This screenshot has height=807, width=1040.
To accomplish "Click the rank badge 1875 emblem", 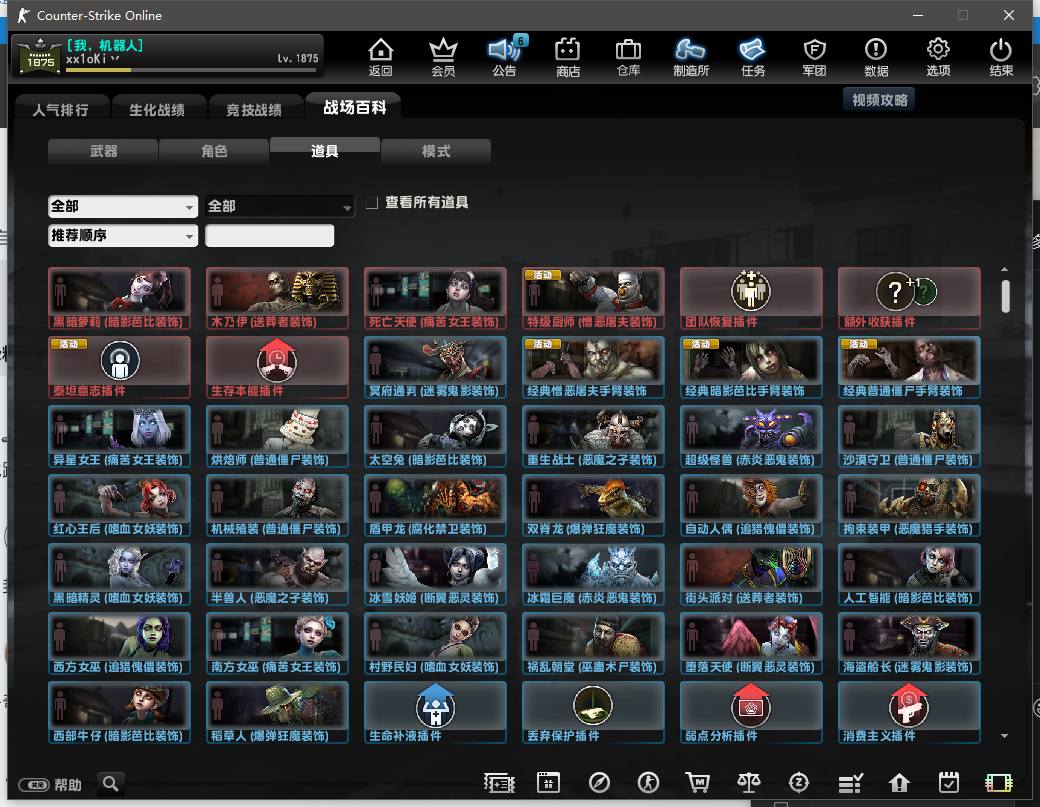I will (x=40, y=56).
